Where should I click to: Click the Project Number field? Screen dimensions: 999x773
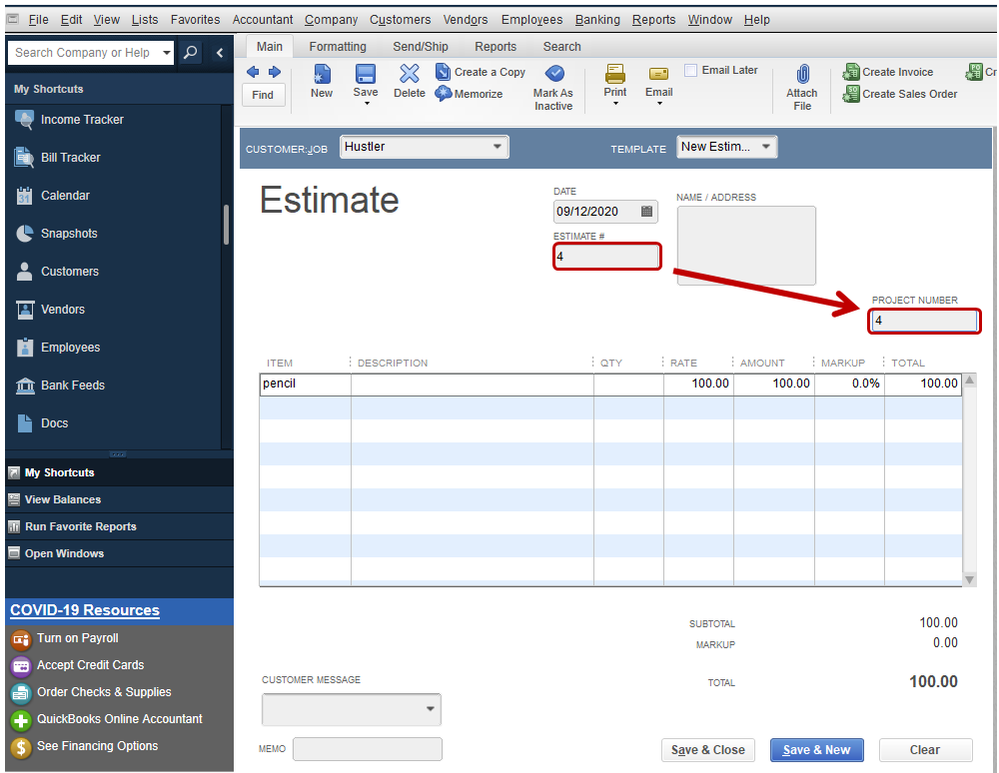pyautogui.click(x=924, y=321)
